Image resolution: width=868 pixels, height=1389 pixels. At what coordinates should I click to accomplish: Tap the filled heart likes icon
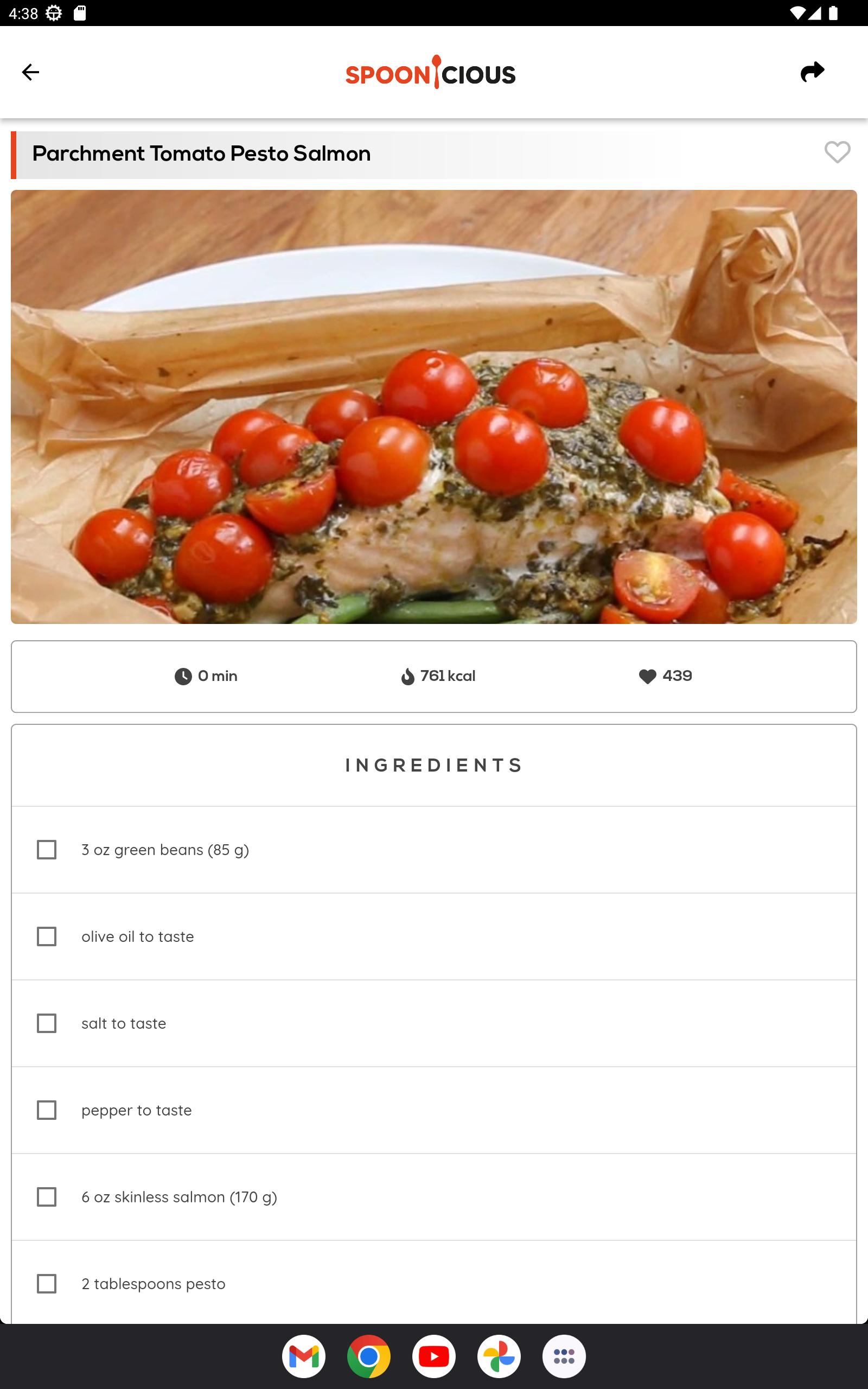pyautogui.click(x=648, y=677)
